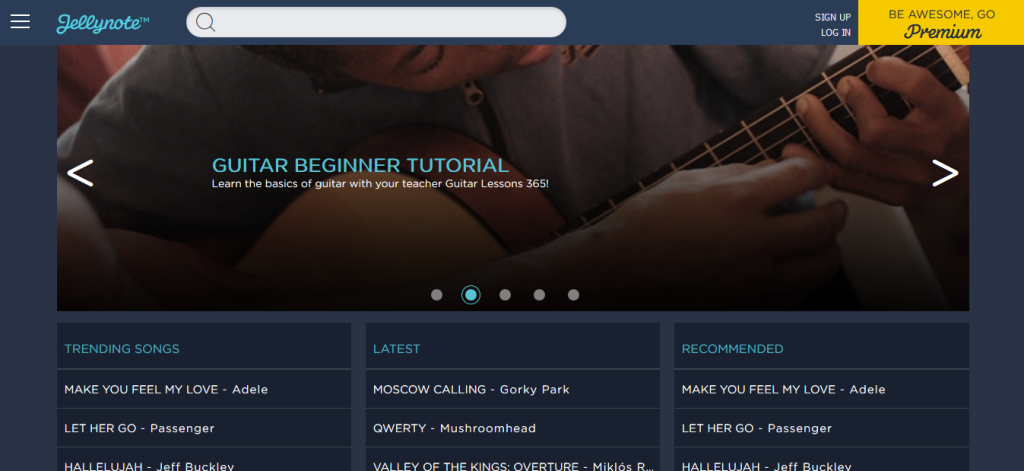This screenshot has width=1024, height=471.
Task: Select the active second carousel dot
Action: tap(471, 295)
